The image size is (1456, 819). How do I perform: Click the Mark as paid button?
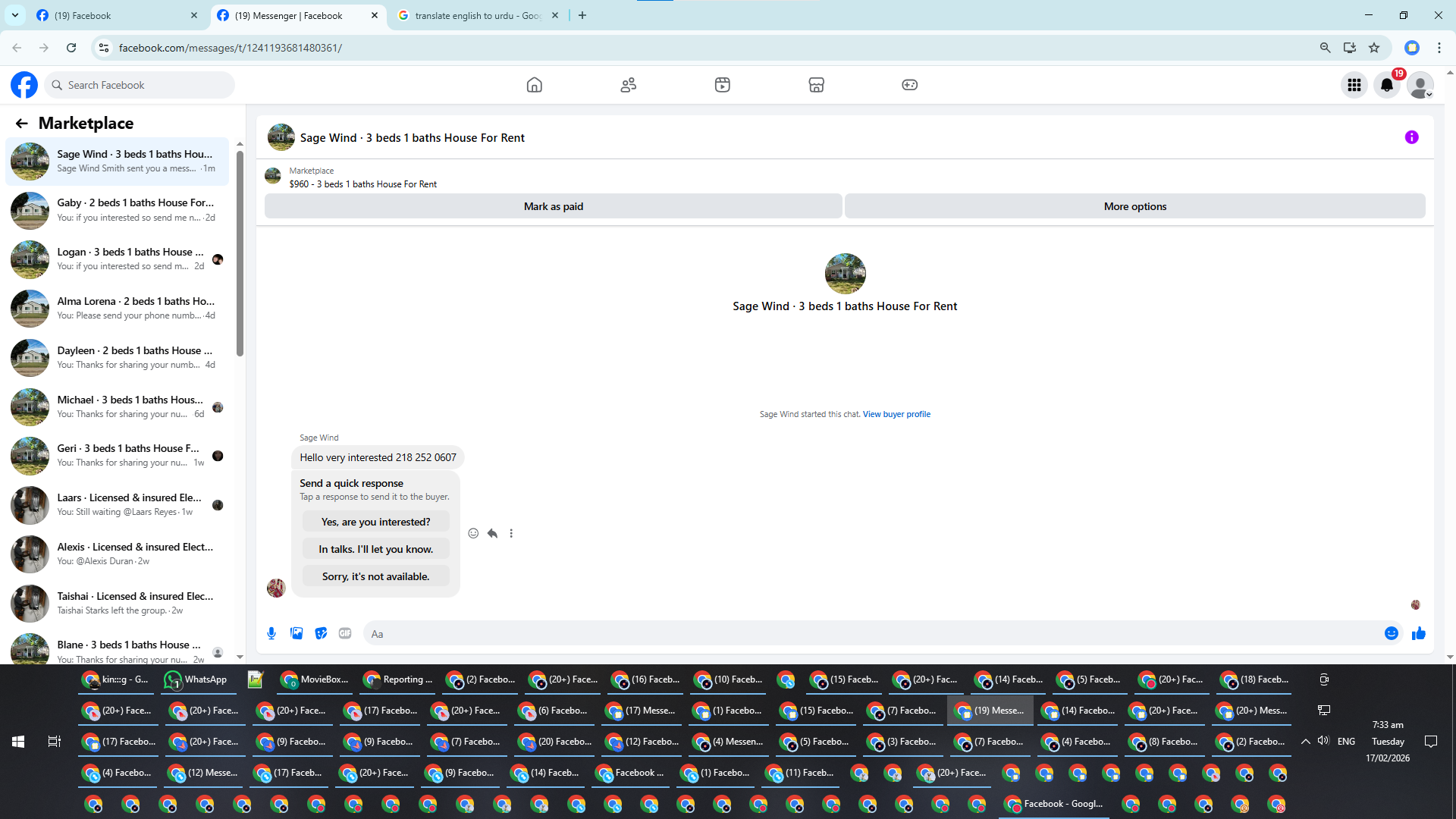[x=553, y=206]
